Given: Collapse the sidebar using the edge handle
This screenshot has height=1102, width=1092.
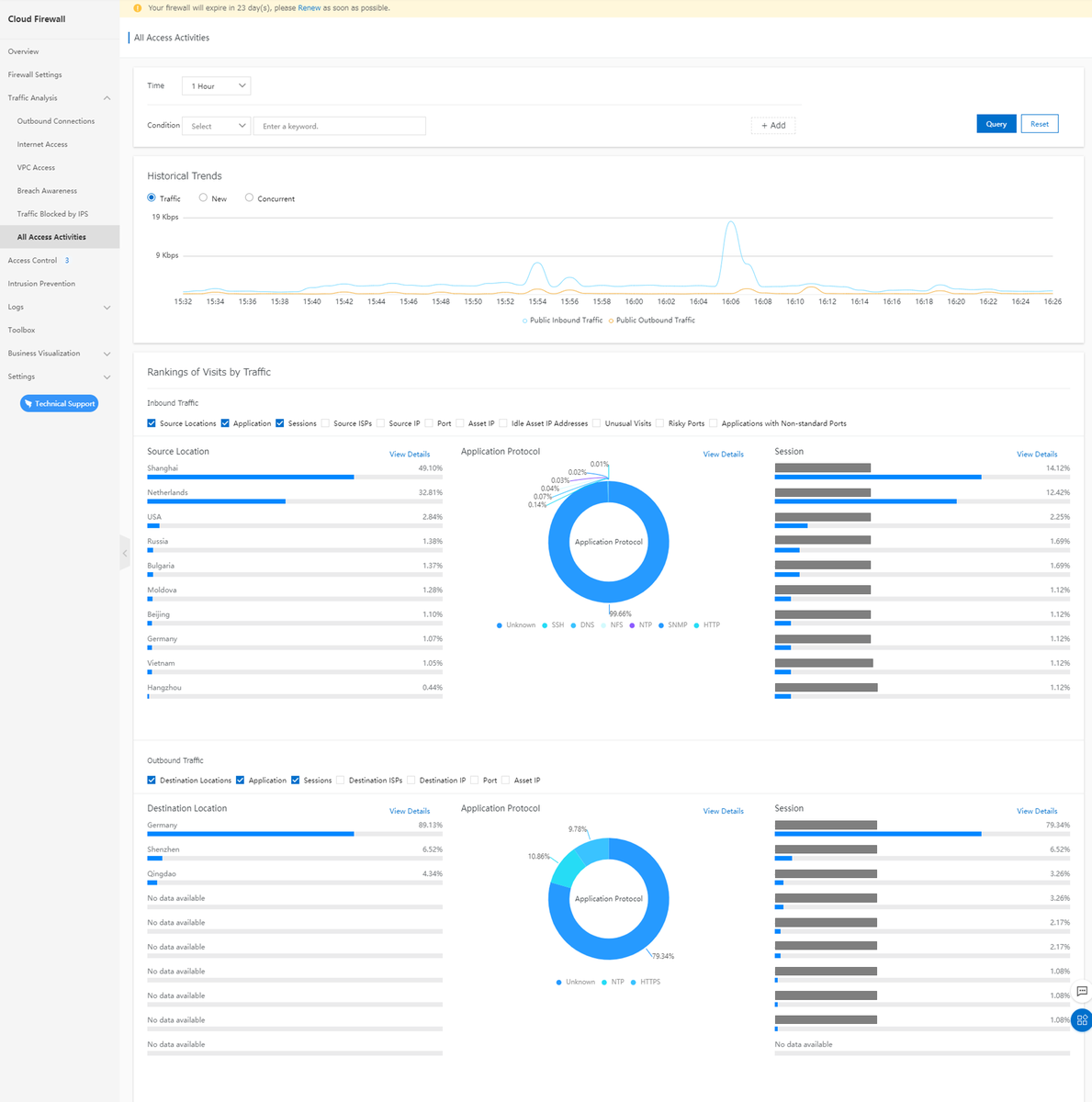Looking at the screenshot, I should pos(125,553).
